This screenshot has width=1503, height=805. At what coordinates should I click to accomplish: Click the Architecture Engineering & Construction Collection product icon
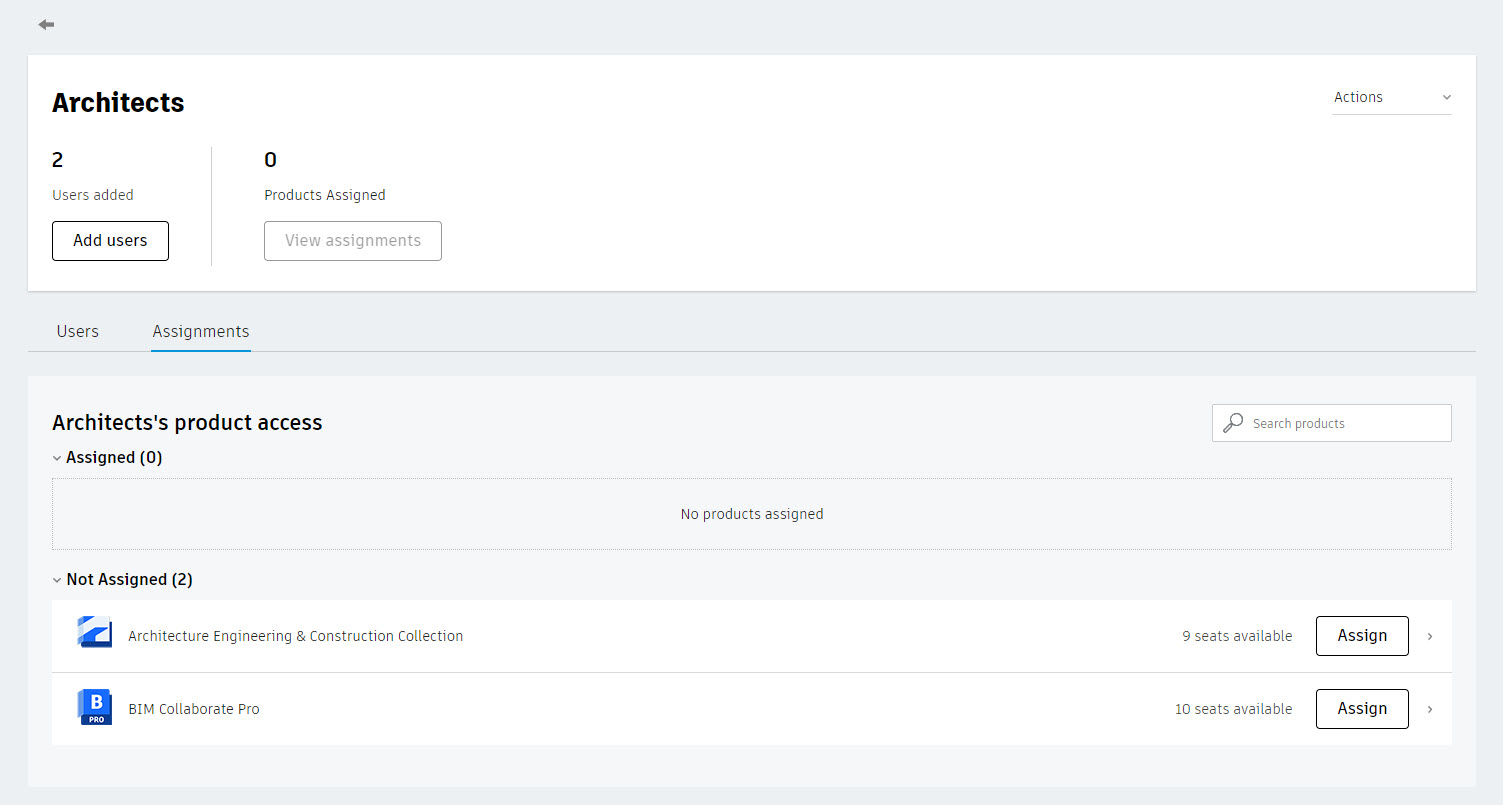94,632
